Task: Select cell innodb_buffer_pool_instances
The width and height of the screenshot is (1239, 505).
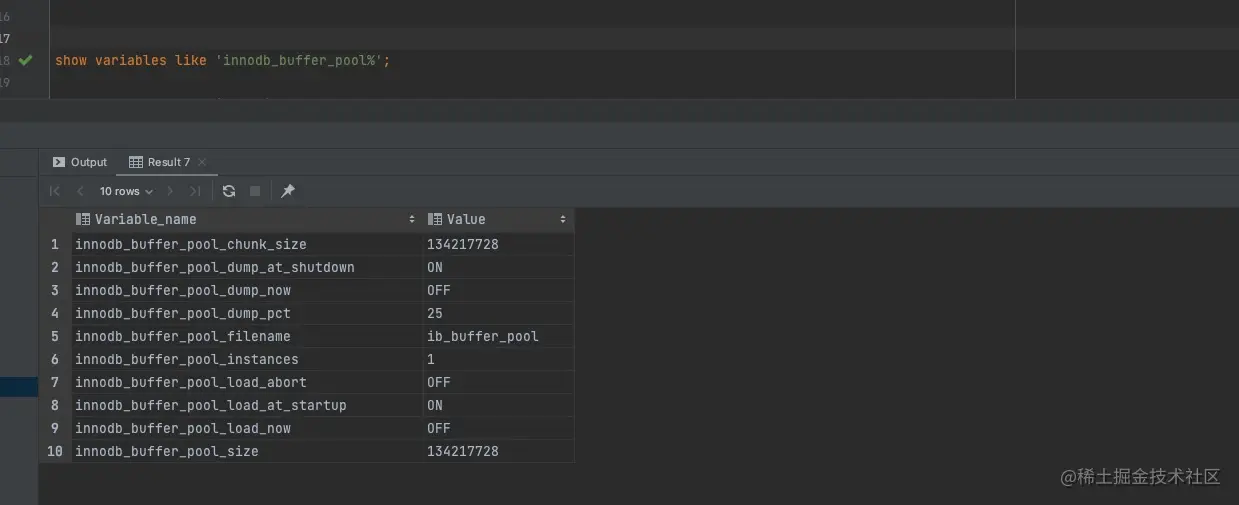Action: click(246, 359)
